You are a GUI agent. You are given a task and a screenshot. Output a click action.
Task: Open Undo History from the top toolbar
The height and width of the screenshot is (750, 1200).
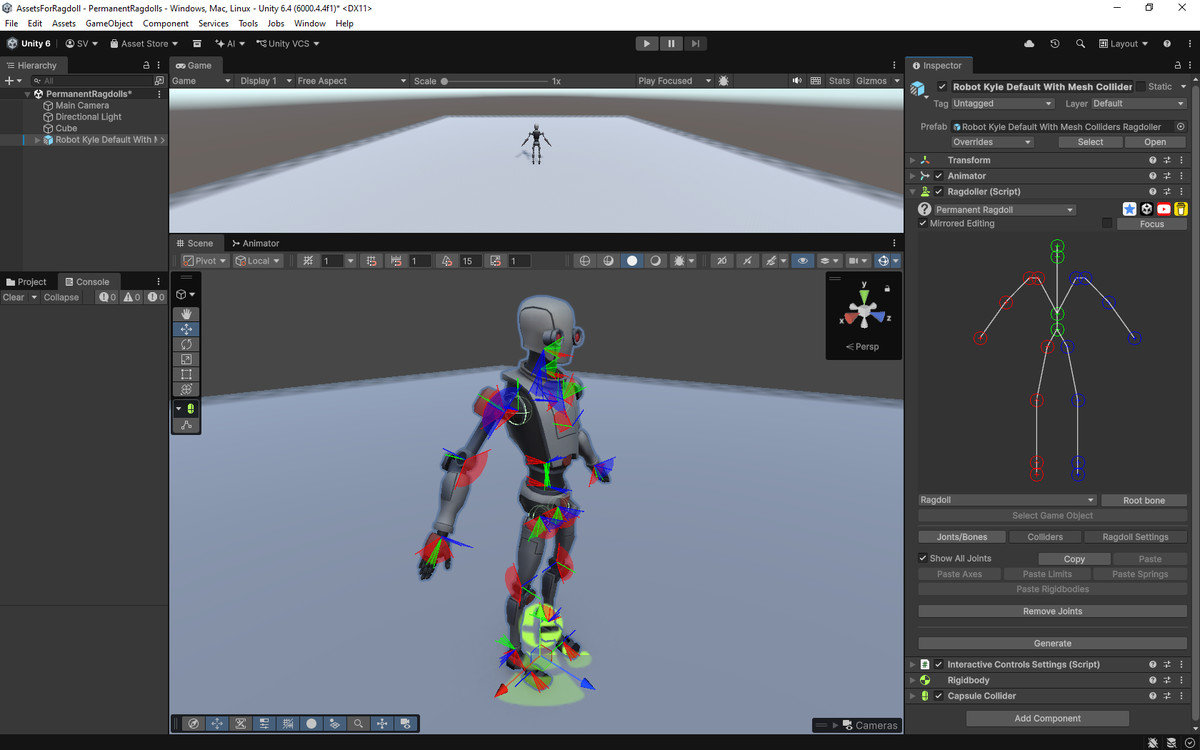1055,44
